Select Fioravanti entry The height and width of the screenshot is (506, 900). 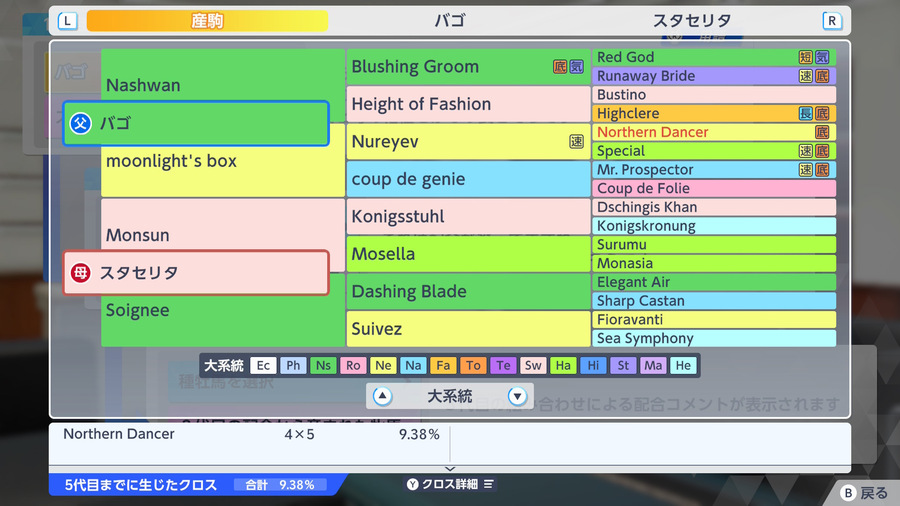pos(714,320)
